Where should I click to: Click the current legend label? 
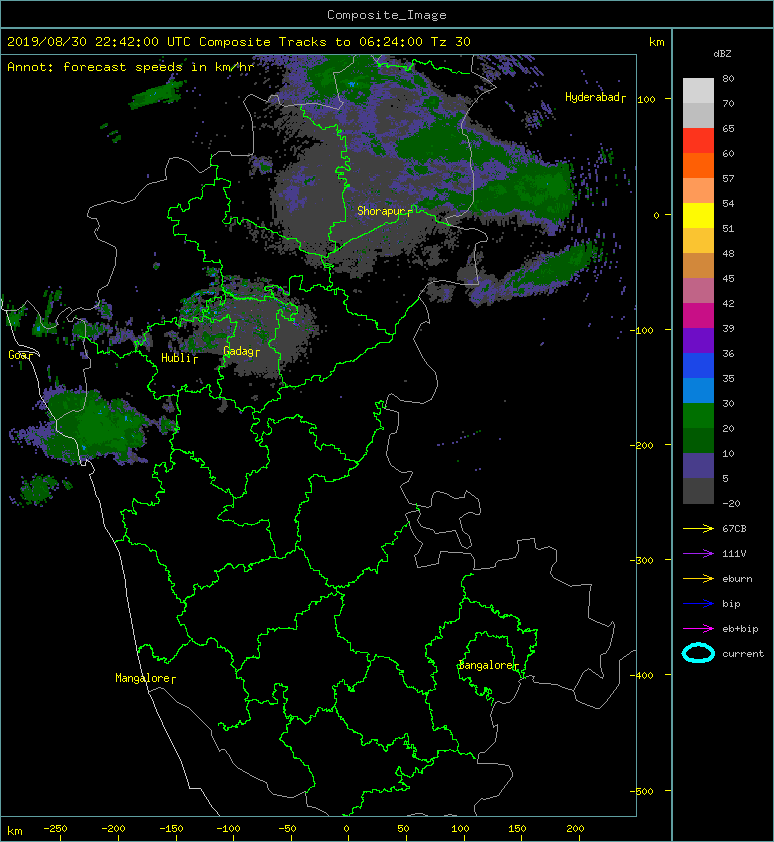pos(743,654)
